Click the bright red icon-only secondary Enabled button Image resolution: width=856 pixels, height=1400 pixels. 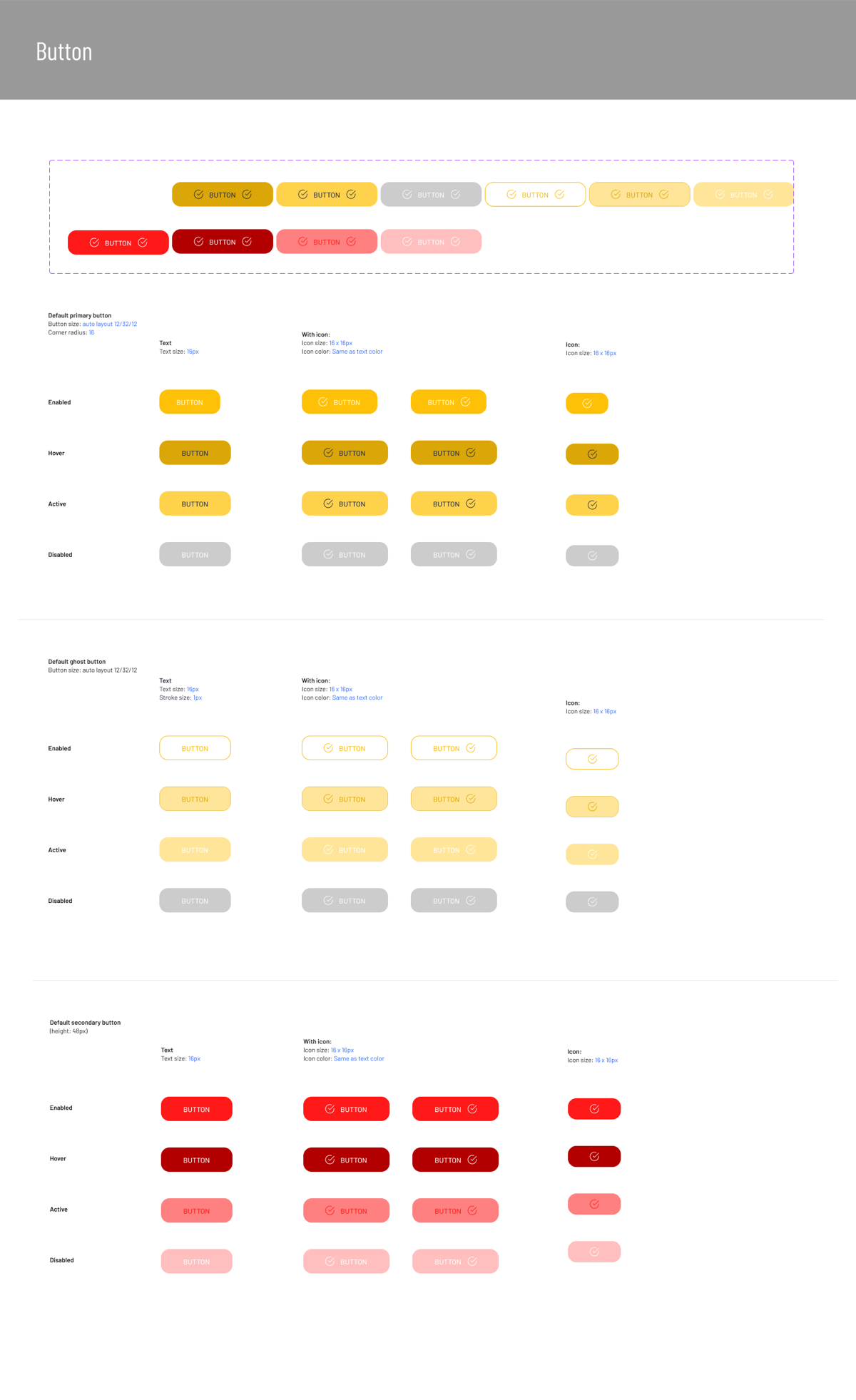coord(593,1109)
